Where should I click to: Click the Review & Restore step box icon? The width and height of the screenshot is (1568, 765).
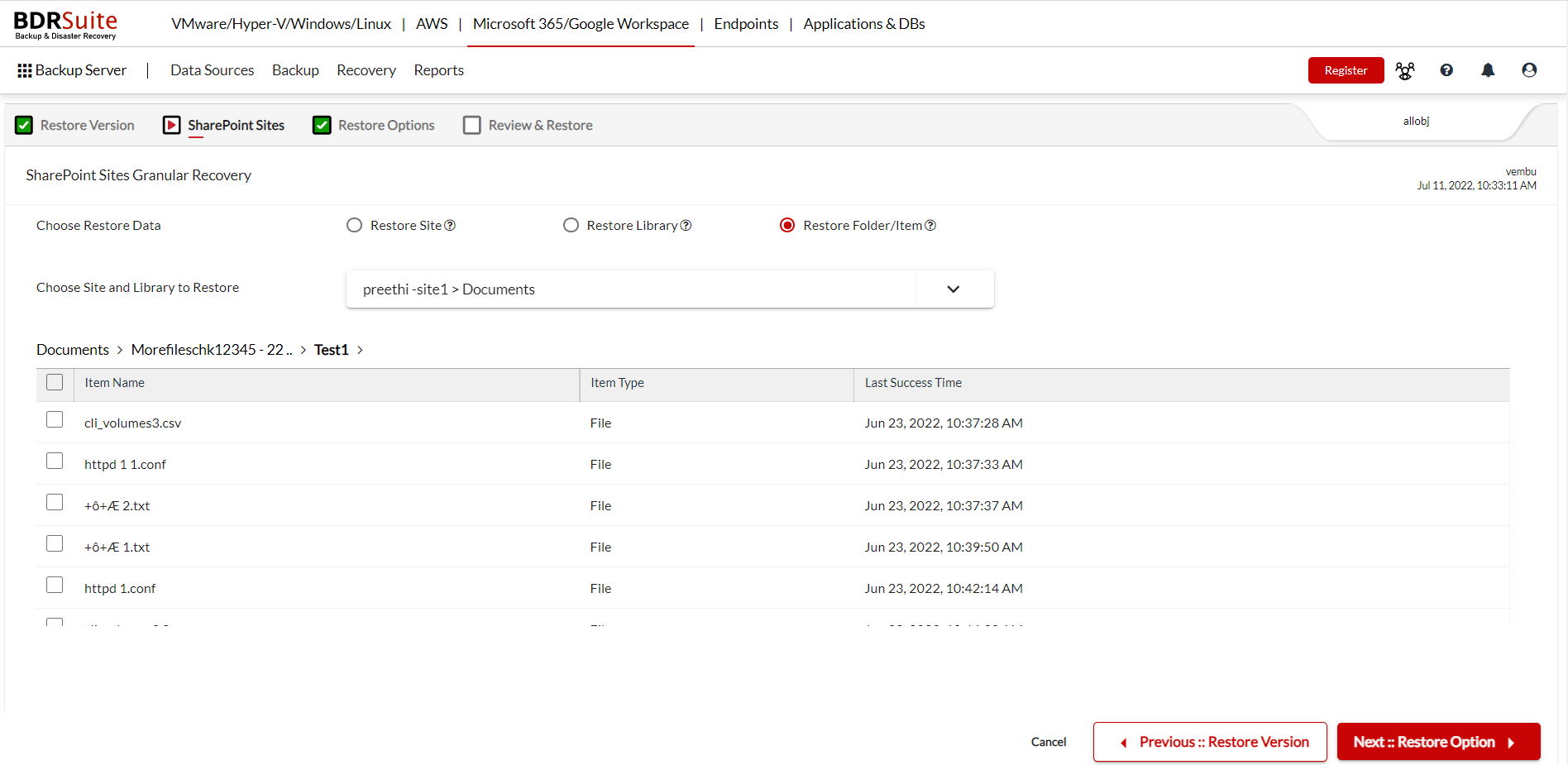471,125
